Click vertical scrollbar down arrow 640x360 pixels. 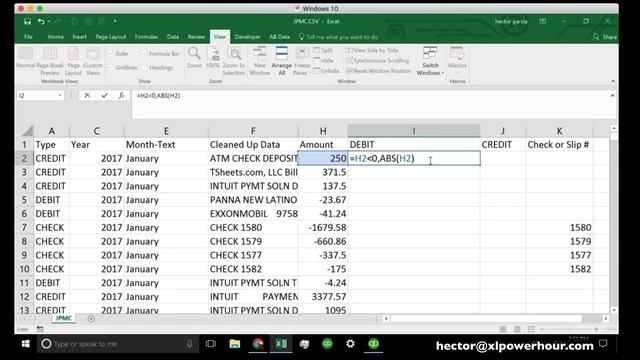613,310
